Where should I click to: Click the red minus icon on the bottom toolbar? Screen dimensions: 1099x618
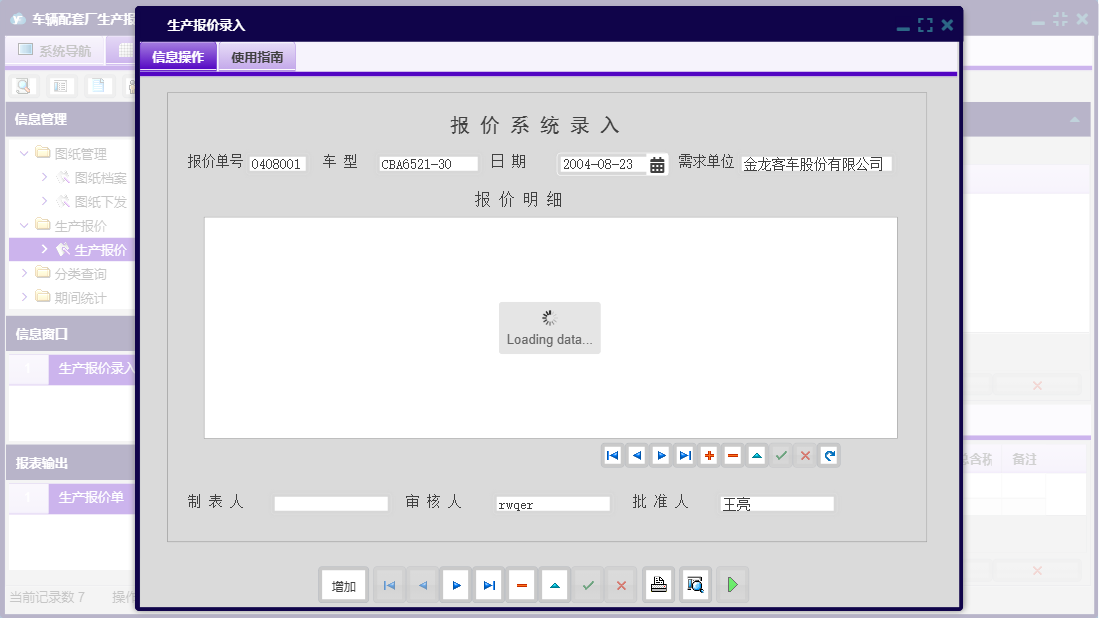(521, 585)
